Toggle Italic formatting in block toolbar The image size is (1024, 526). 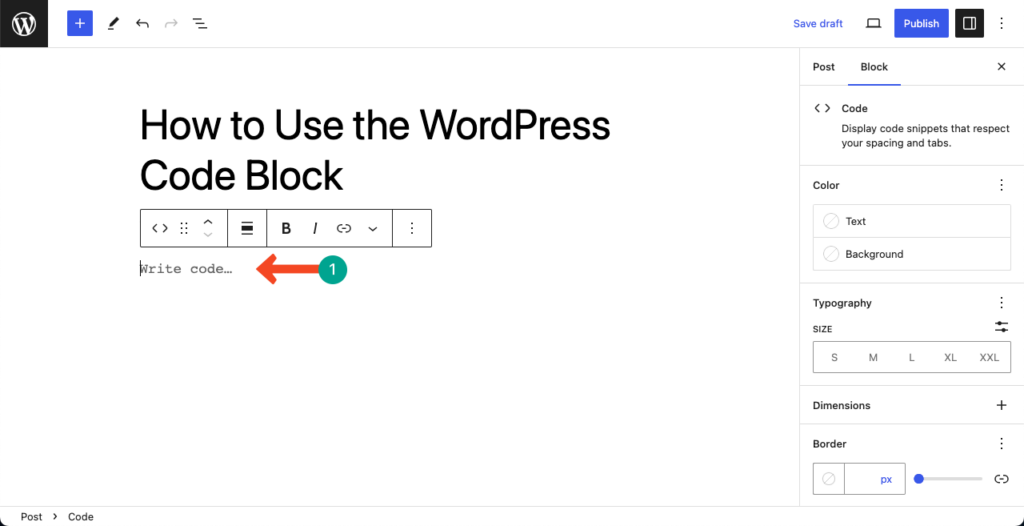point(315,228)
